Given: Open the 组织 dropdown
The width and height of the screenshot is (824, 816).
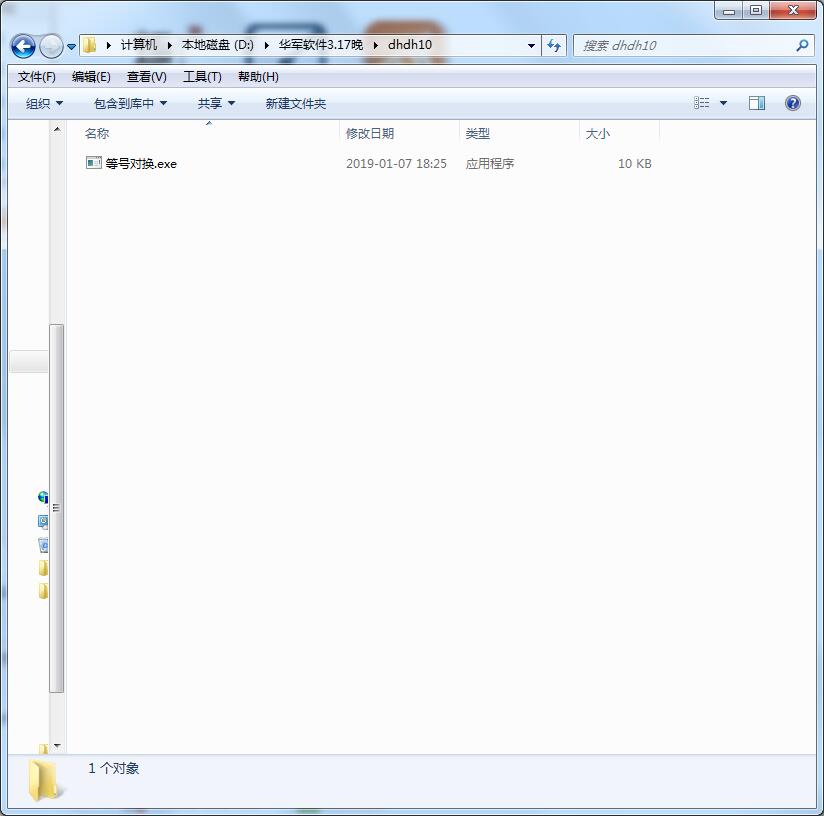Looking at the screenshot, I should [x=44, y=104].
